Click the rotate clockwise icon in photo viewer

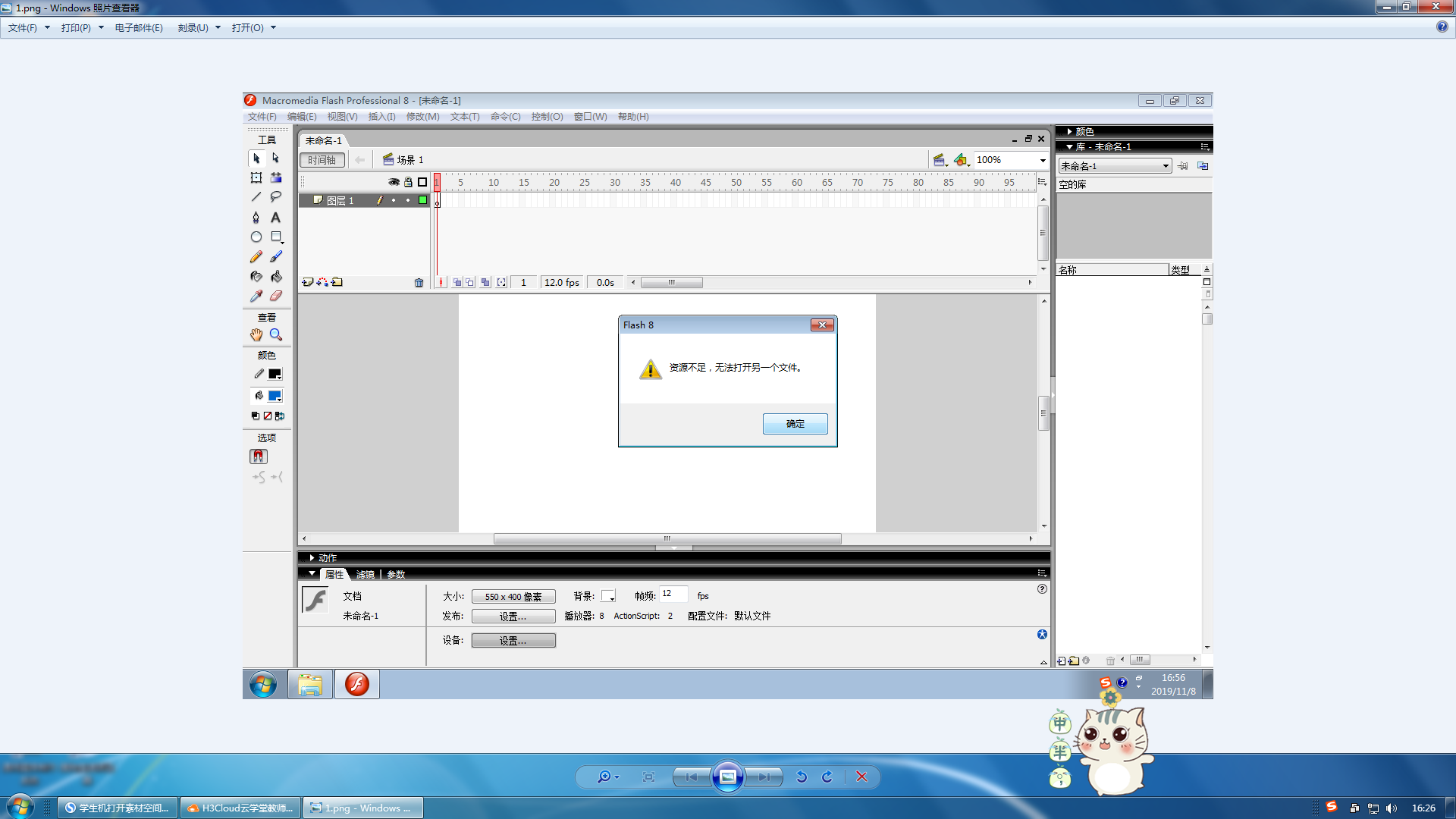coord(827,777)
